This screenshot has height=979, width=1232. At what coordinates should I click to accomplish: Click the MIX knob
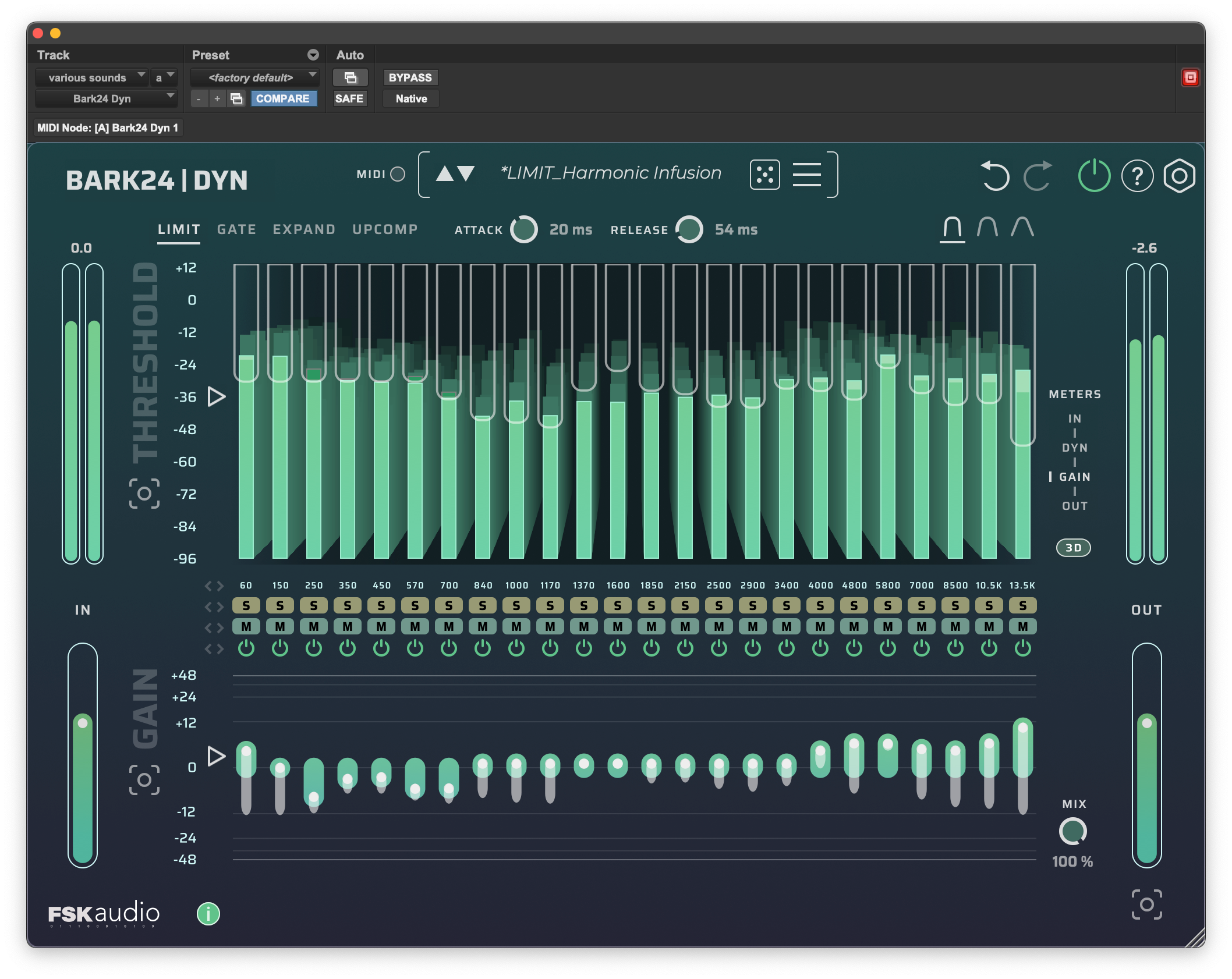point(1072,831)
